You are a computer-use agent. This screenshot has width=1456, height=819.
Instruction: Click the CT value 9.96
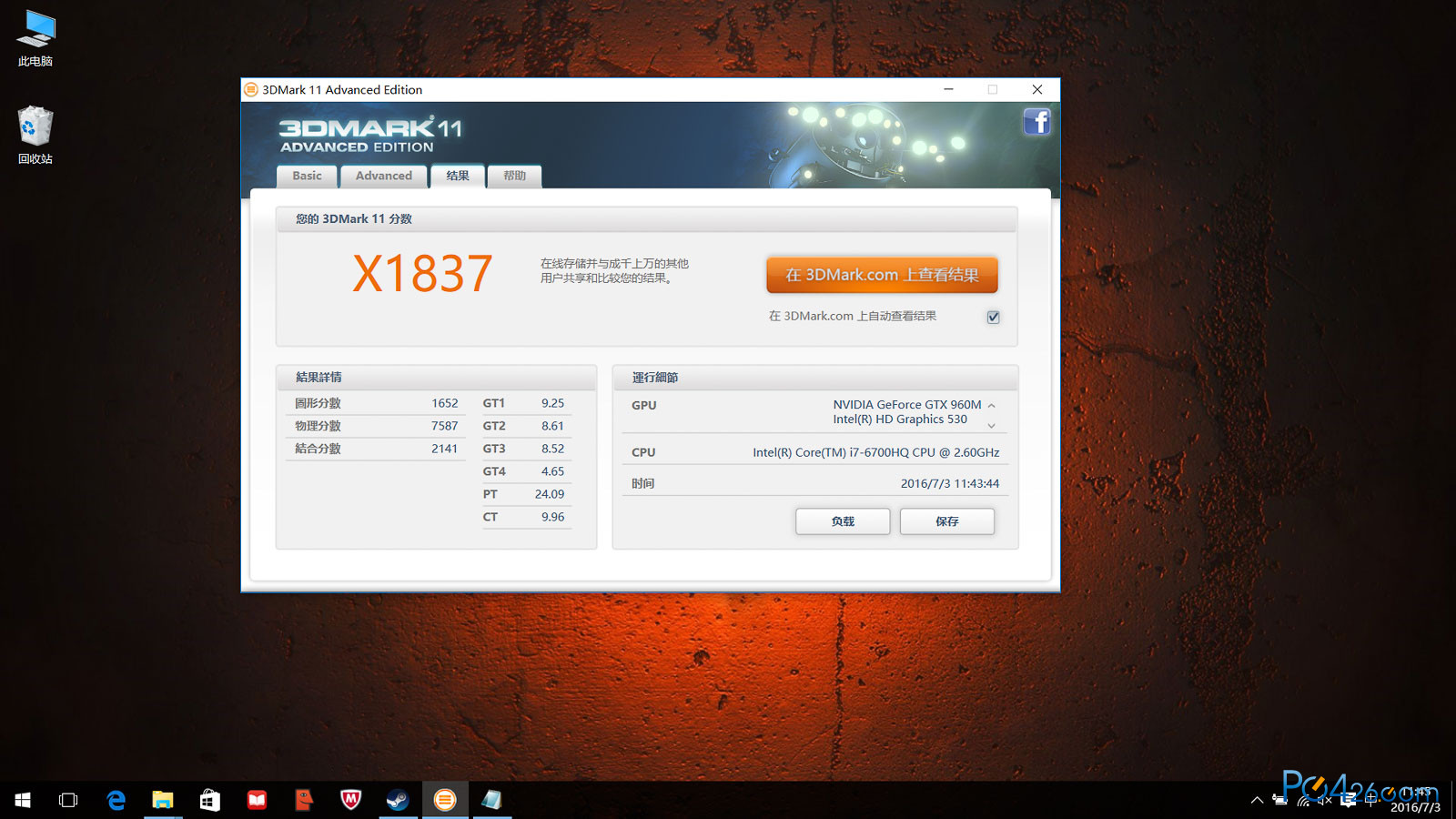(x=552, y=517)
